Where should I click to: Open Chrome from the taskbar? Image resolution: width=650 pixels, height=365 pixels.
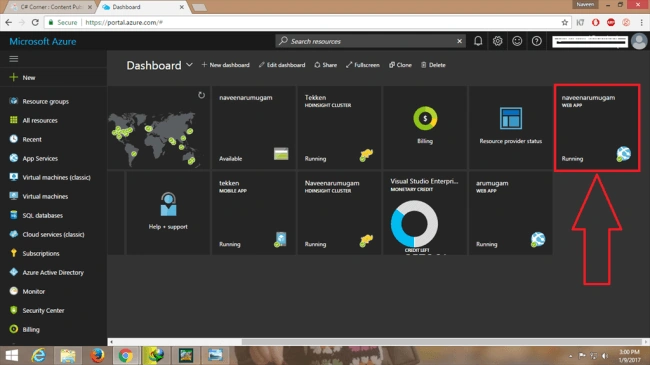pyautogui.click(x=126, y=355)
